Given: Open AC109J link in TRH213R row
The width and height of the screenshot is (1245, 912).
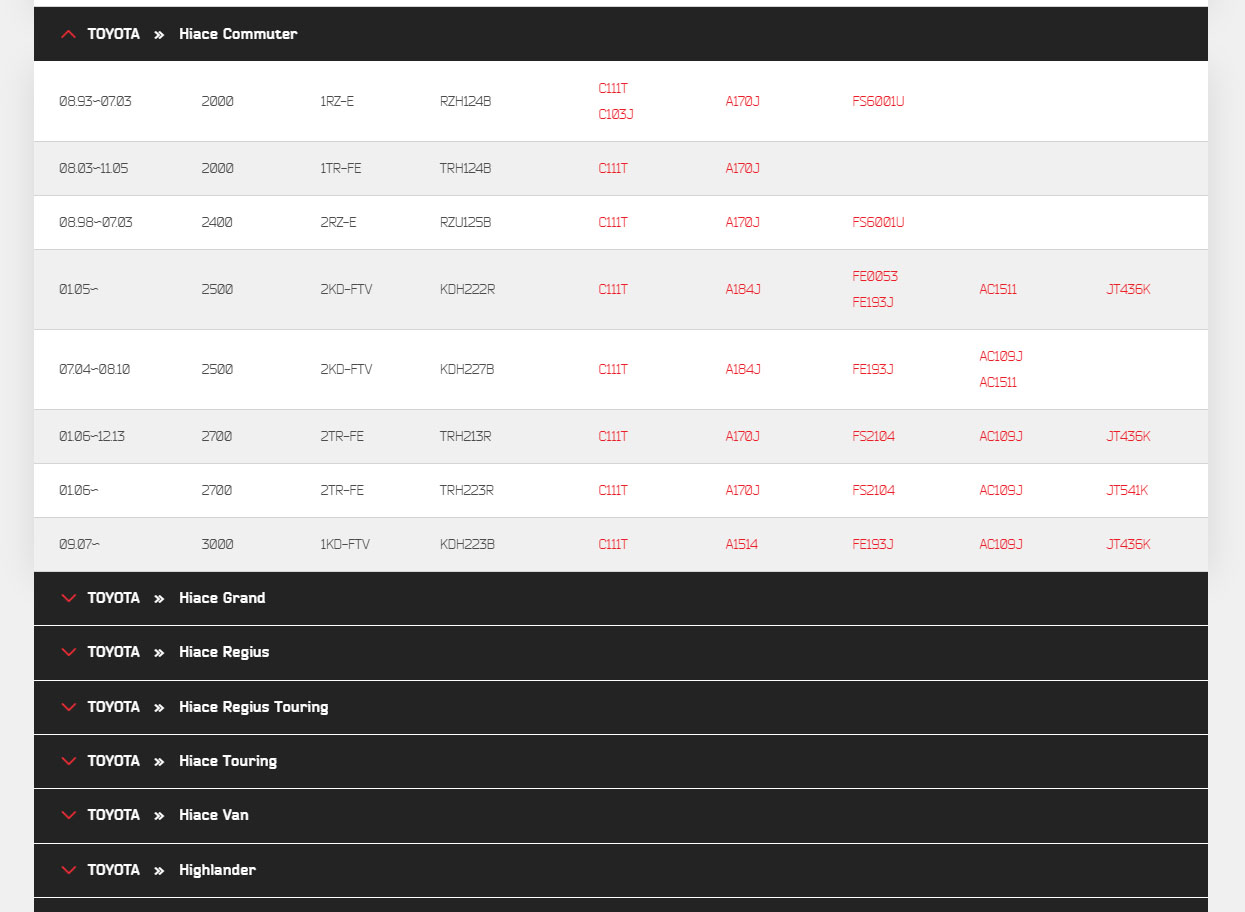Looking at the screenshot, I should 1001,436.
